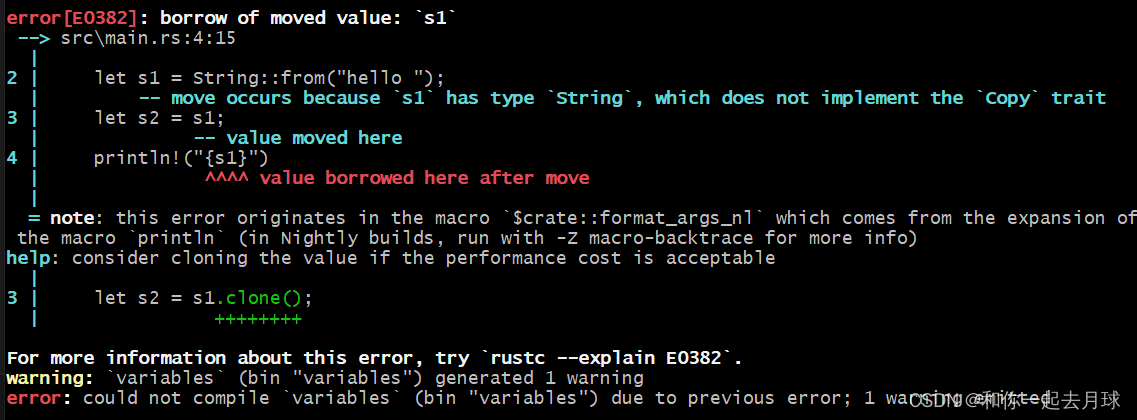Click the String::from("hello ") expression on line 2
The image size is (1137, 420).
point(318,78)
